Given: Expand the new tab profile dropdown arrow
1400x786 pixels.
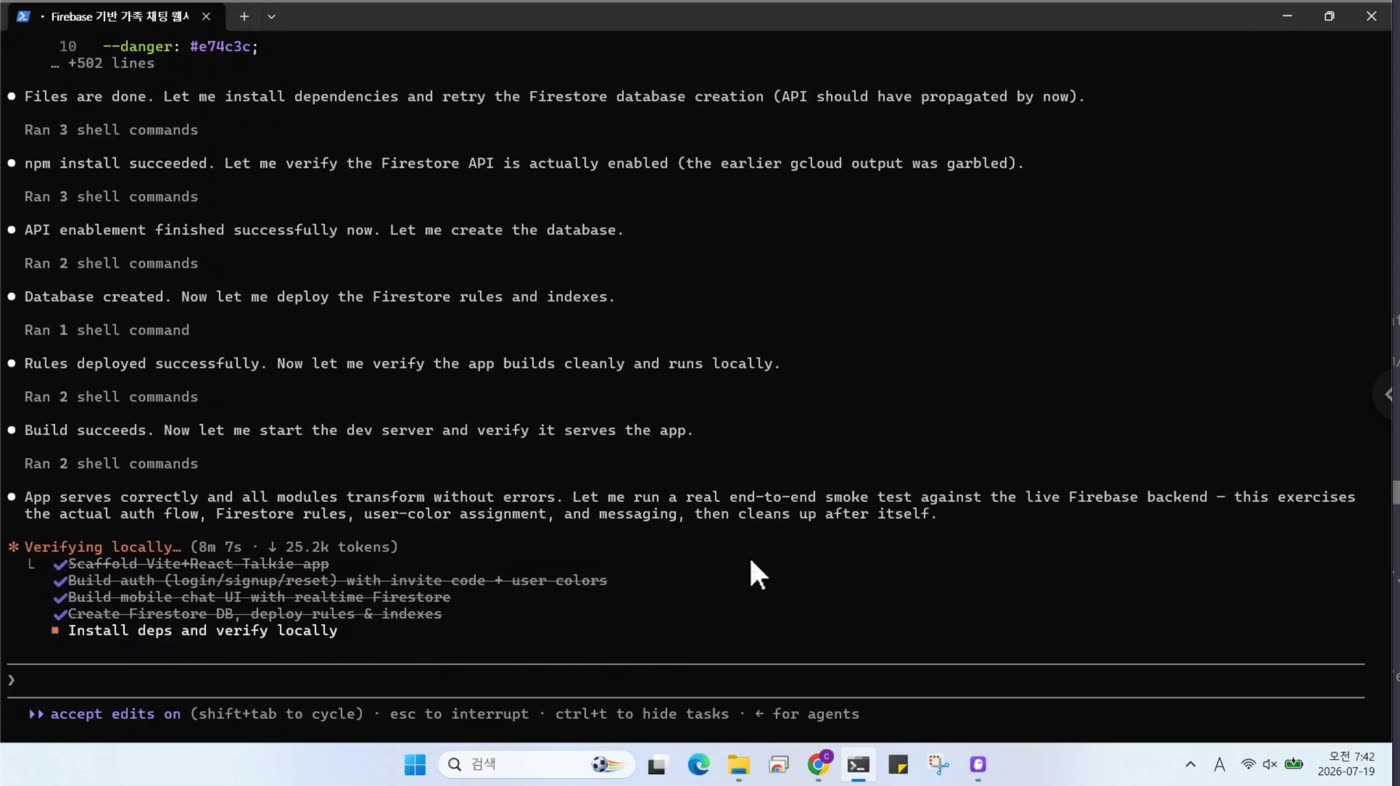Looking at the screenshot, I should pyautogui.click(x=271, y=16).
